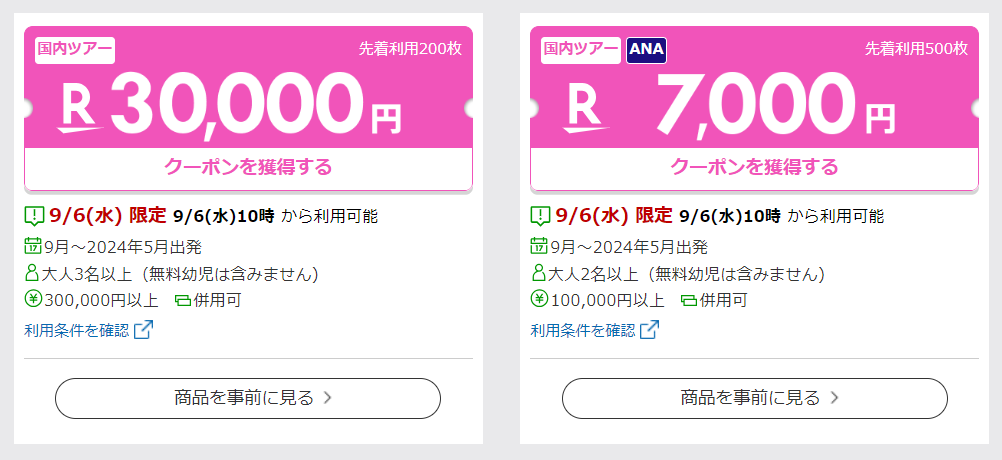Click the ANA badge on the 7,000円 coupon
This screenshot has height=460, width=1002.
tap(647, 50)
